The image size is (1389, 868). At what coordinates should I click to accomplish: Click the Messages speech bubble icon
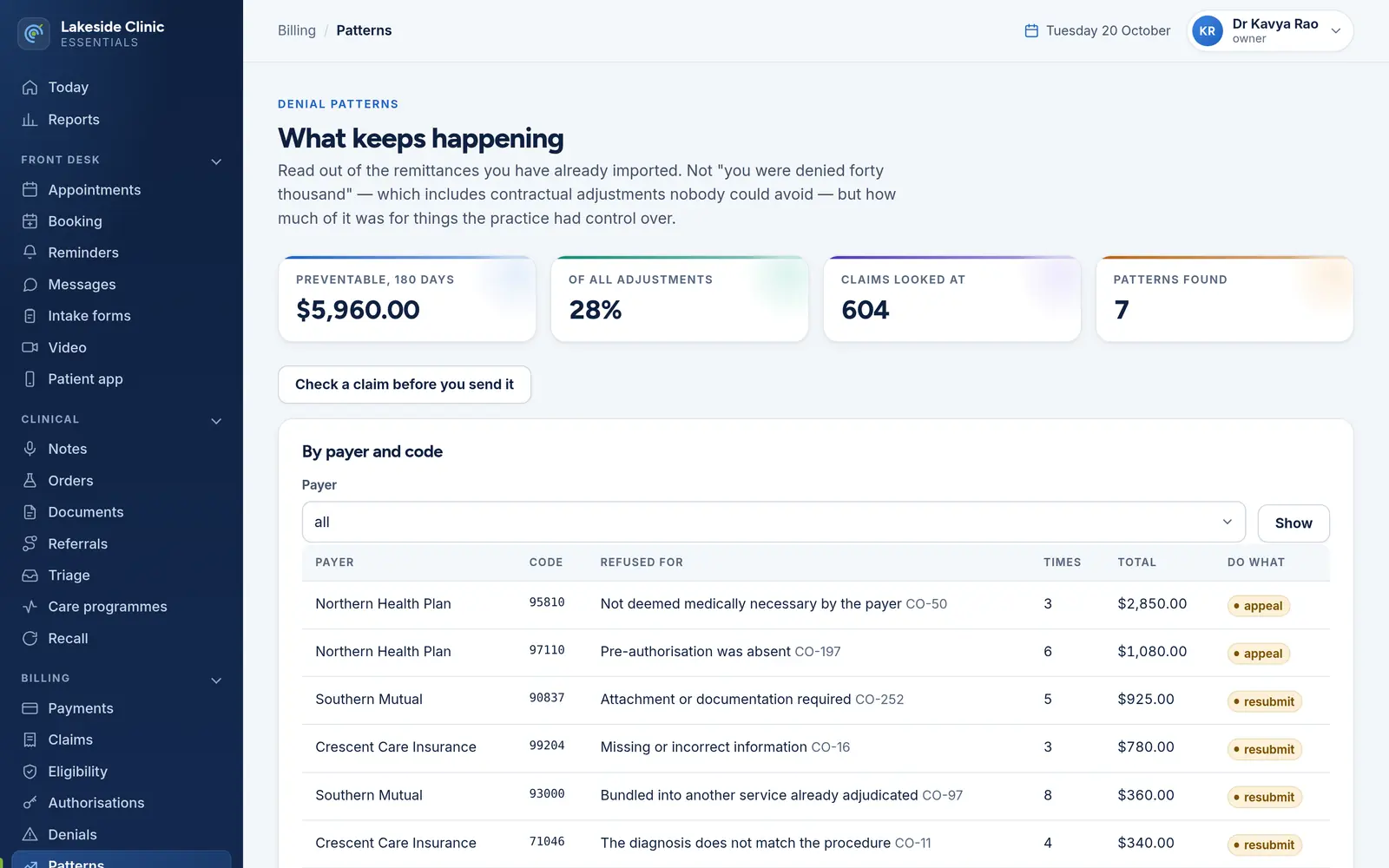click(30, 285)
